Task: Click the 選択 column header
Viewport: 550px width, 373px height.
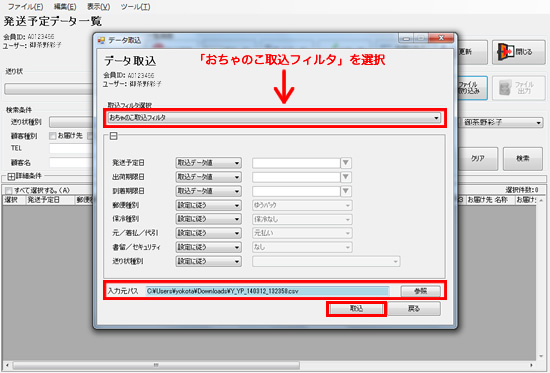Action: coord(14,200)
